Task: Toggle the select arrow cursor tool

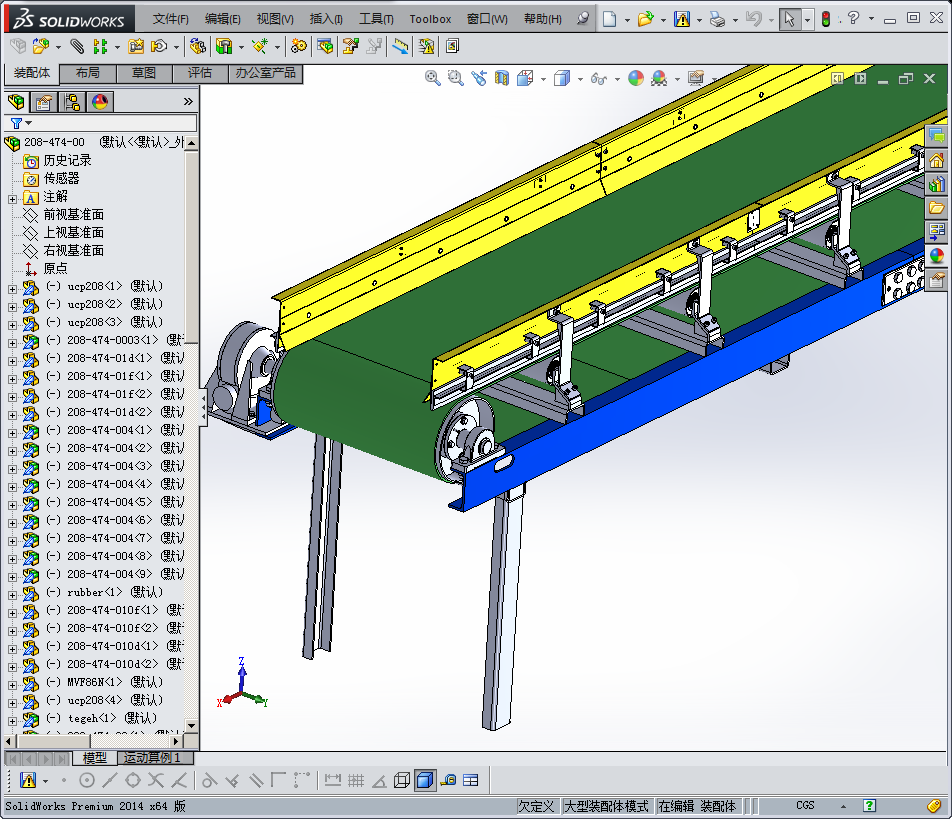Action: coord(789,19)
